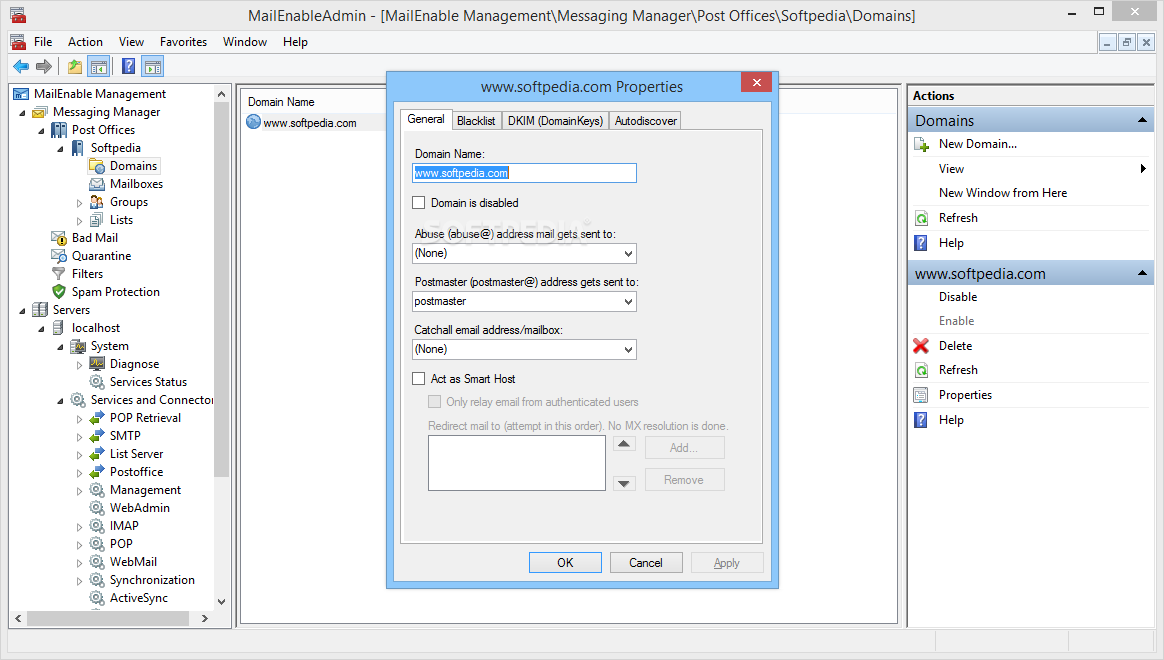Click the OK button
Screen dimensions: 1164x660
(x=565, y=563)
